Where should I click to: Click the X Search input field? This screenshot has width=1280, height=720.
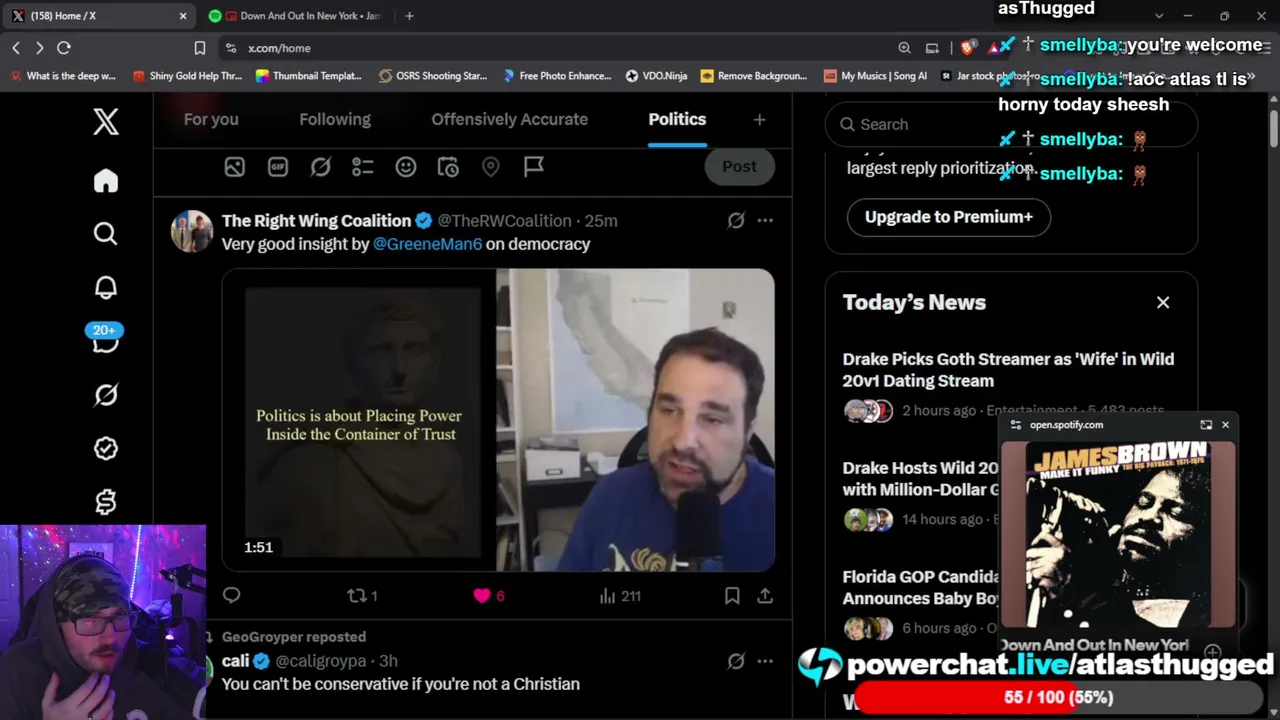(1011, 125)
